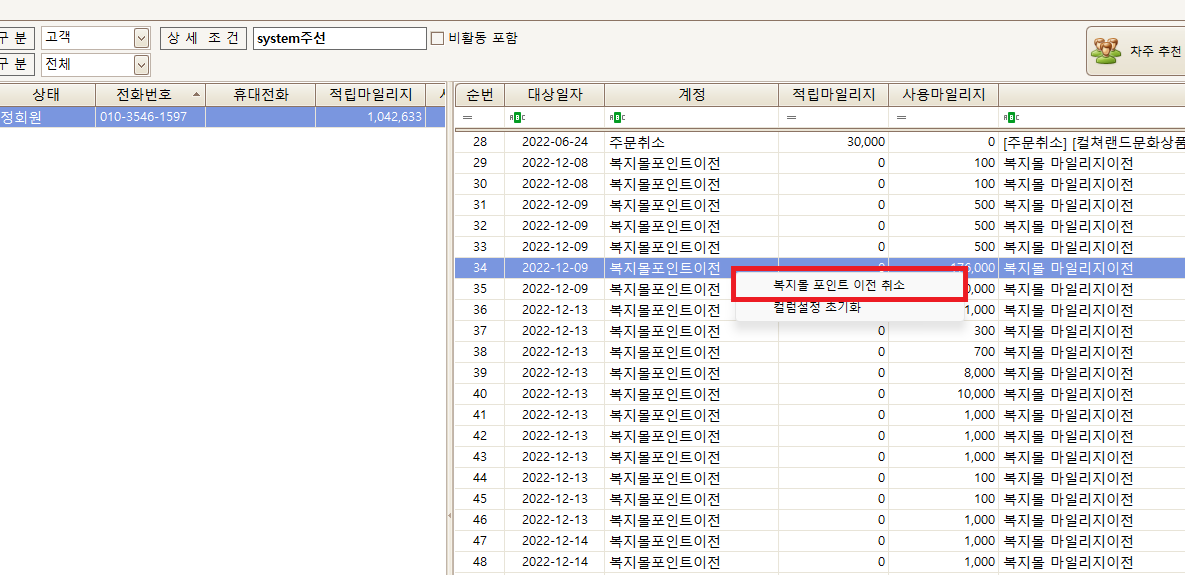Click equals filter icon under 사용마일리지 column

[900, 118]
